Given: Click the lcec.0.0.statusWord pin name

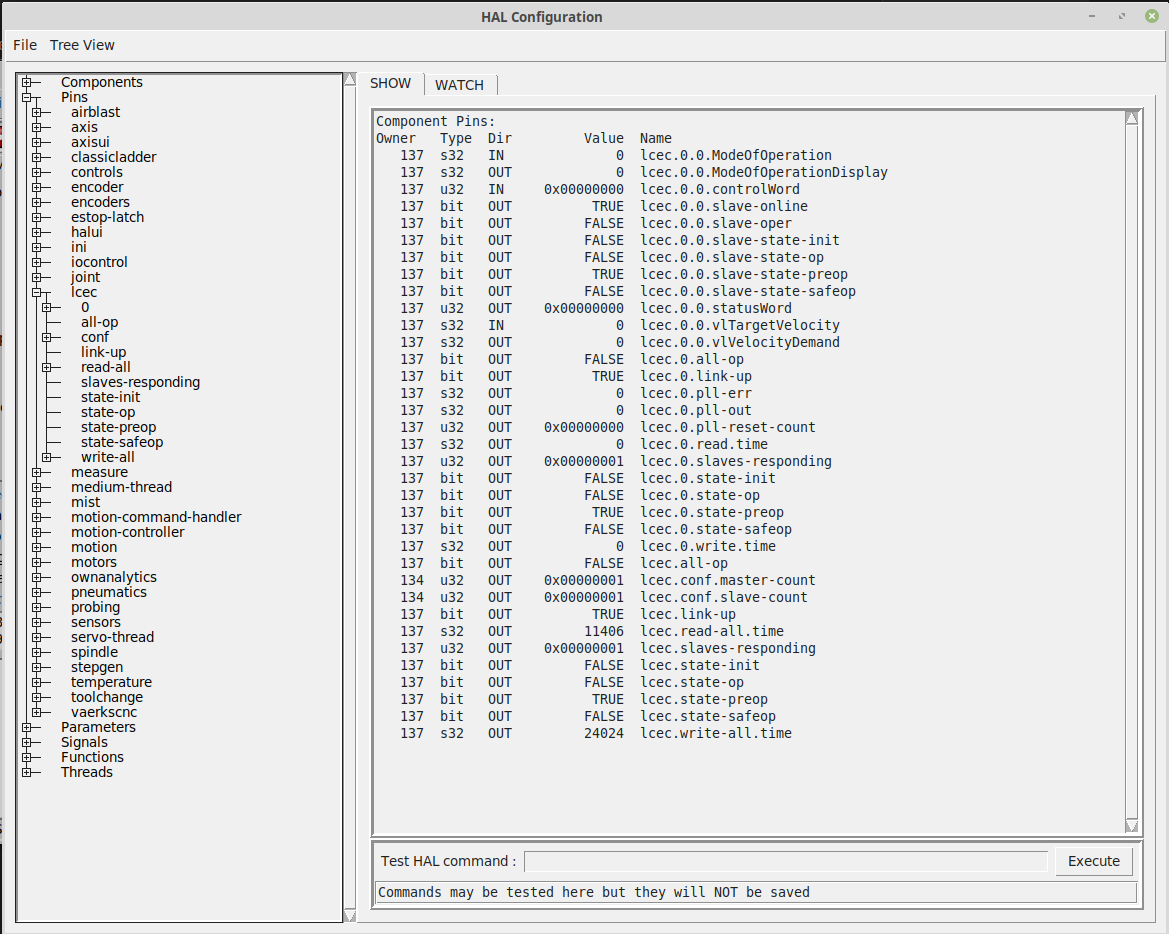Looking at the screenshot, I should point(716,309).
